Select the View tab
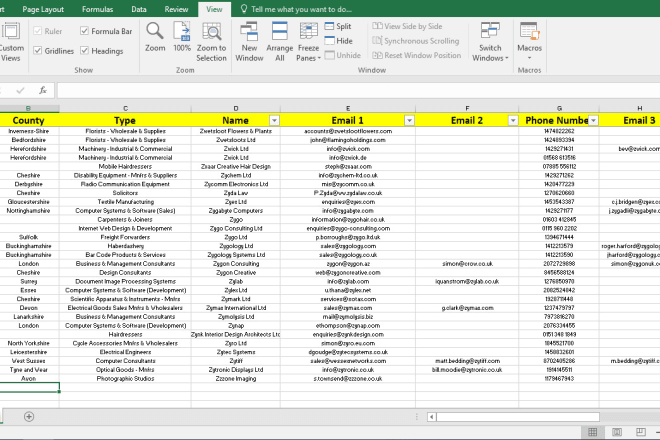Viewport: 660px width, 440px height. (214, 9)
